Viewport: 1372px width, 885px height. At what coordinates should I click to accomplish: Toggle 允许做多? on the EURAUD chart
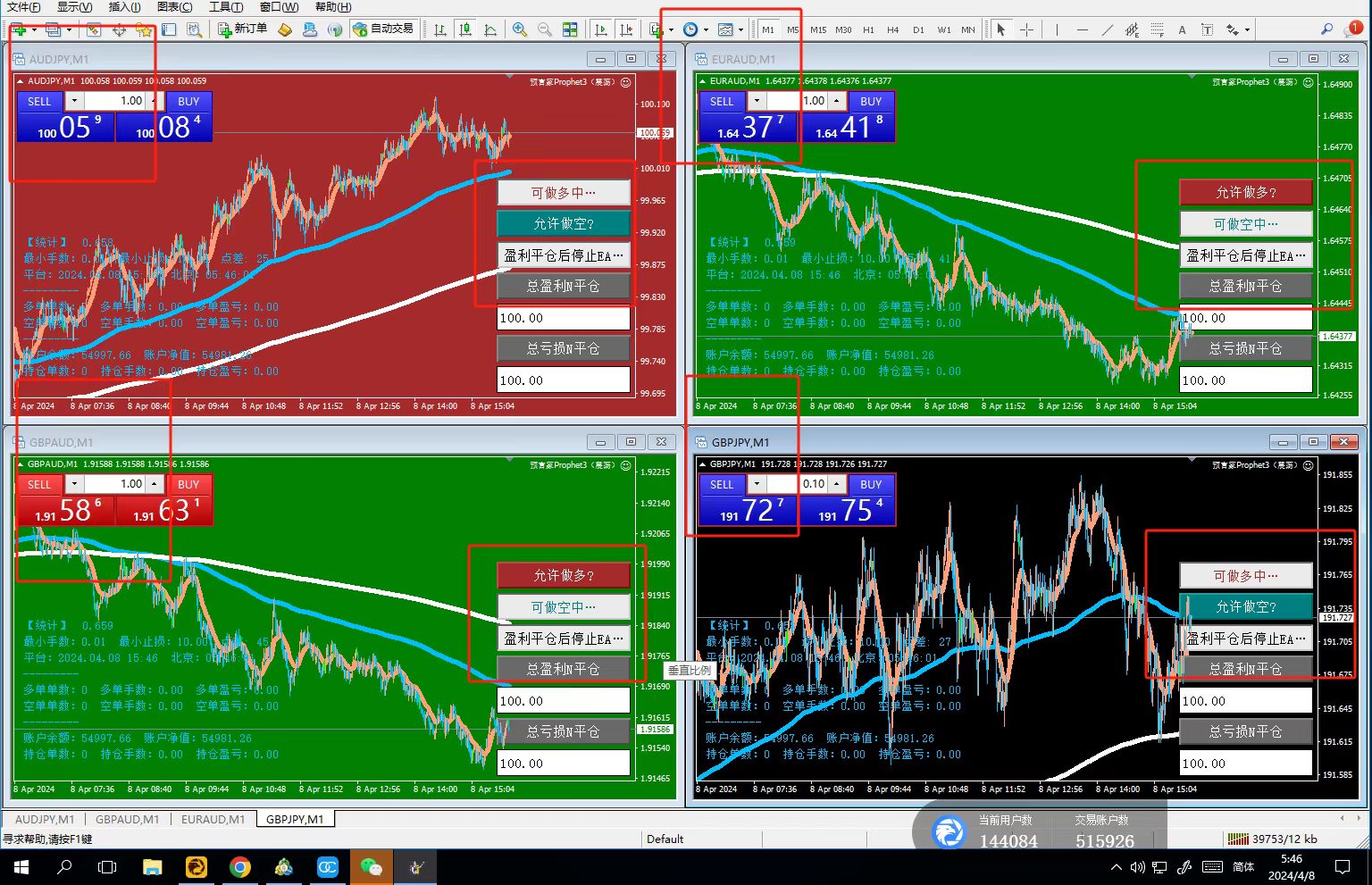point(1245,192)
